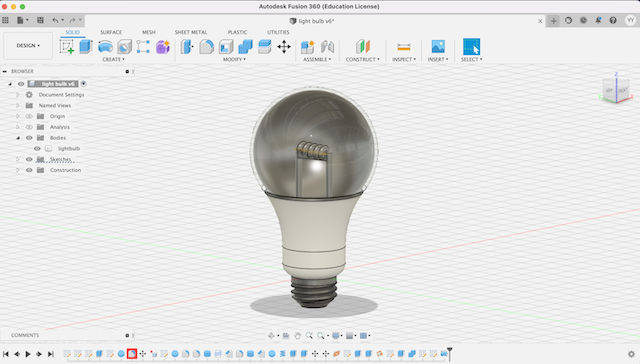Open the ASSEMBLE dropdown menu
This screenshot has width=640, height=364.
[x=317, y=59]
